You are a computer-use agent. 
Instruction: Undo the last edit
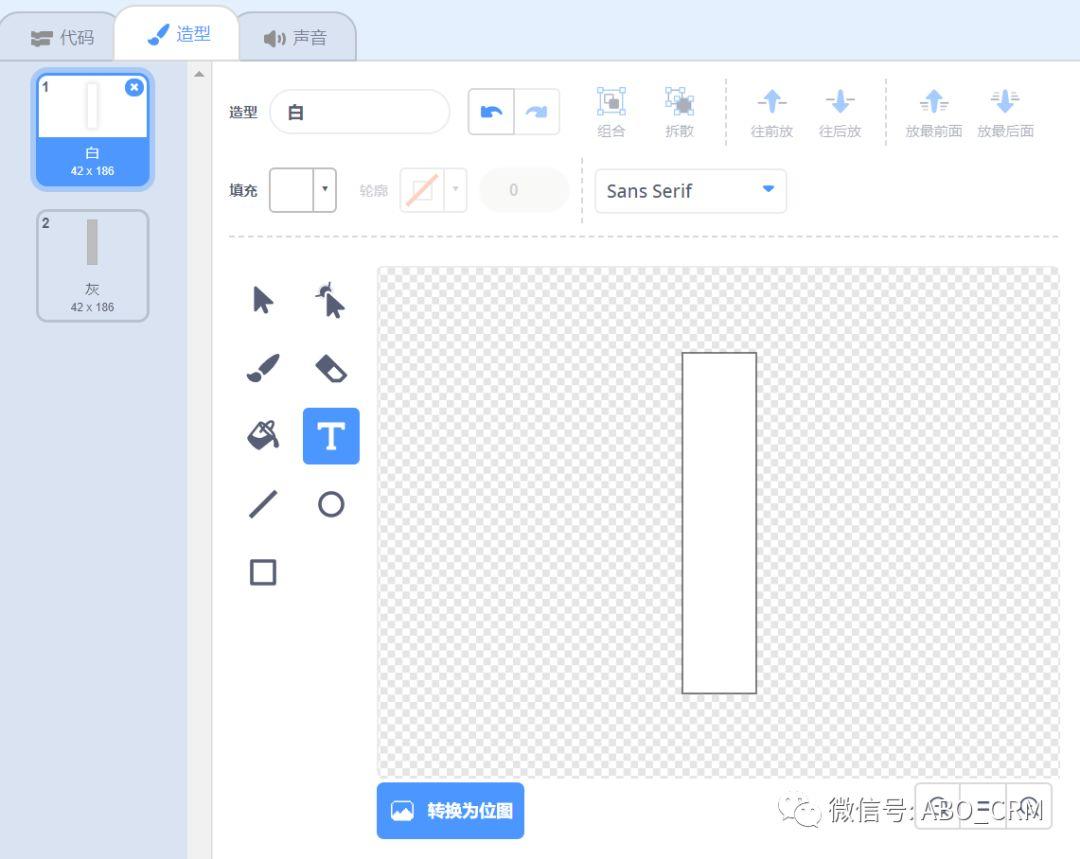click(x=491, y=112)
